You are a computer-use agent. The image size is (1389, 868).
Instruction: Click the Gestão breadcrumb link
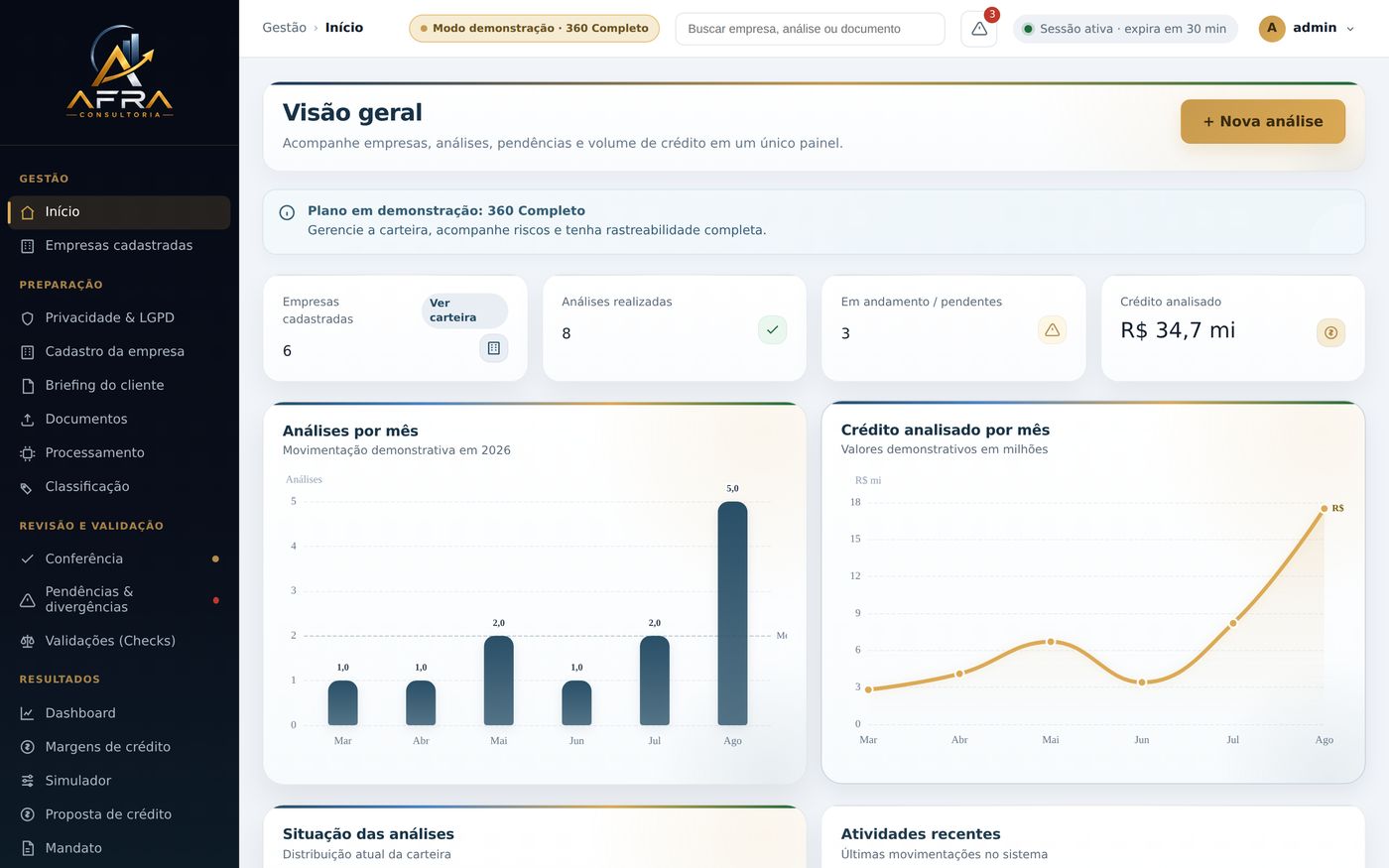(x=284, y=28)
